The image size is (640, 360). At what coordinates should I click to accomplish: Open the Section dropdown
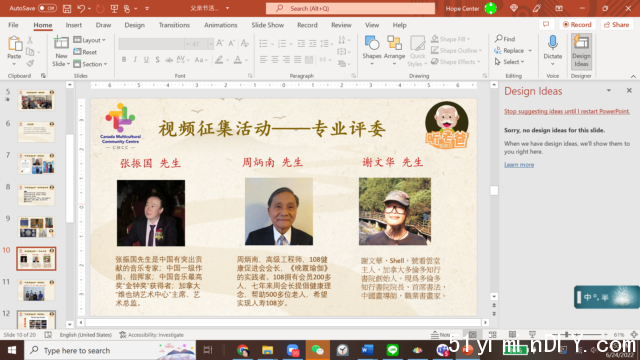tap(90, 64)
